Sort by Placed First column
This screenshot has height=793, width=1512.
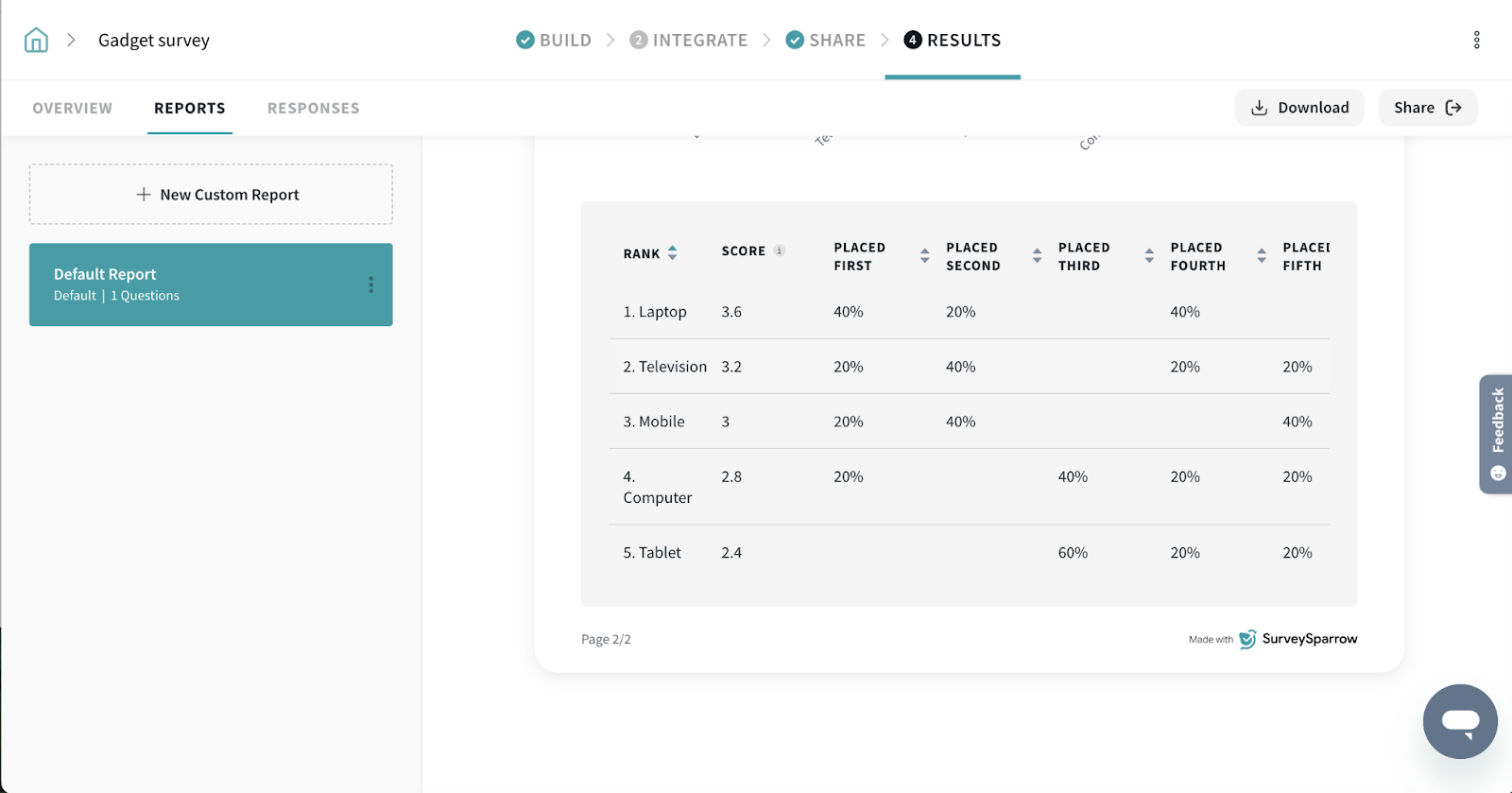pyautogui.click(x=924, y=255)
